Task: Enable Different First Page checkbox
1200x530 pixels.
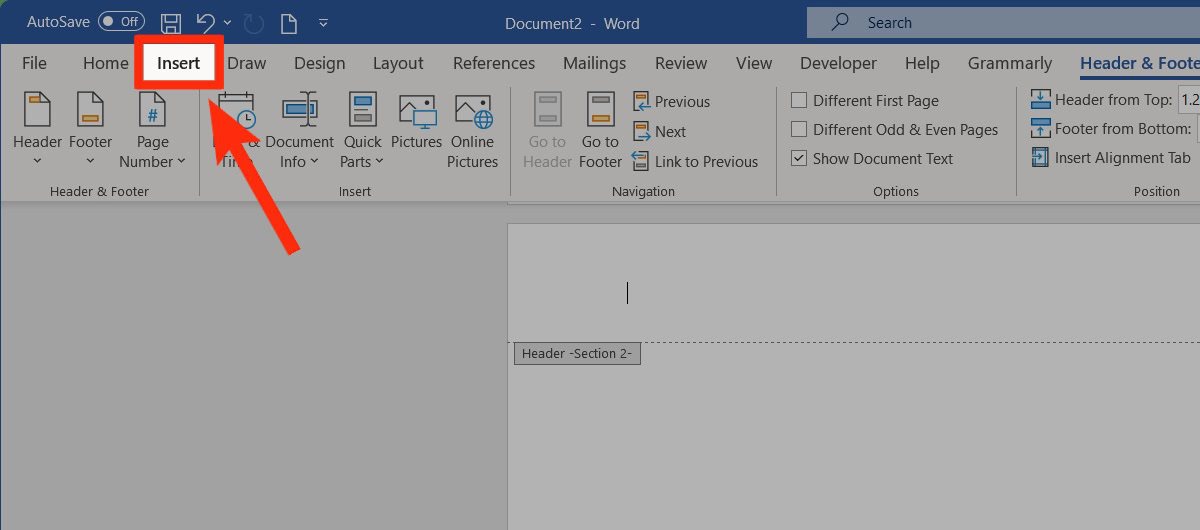Action: pyautogui.click(x=799, y=100)
